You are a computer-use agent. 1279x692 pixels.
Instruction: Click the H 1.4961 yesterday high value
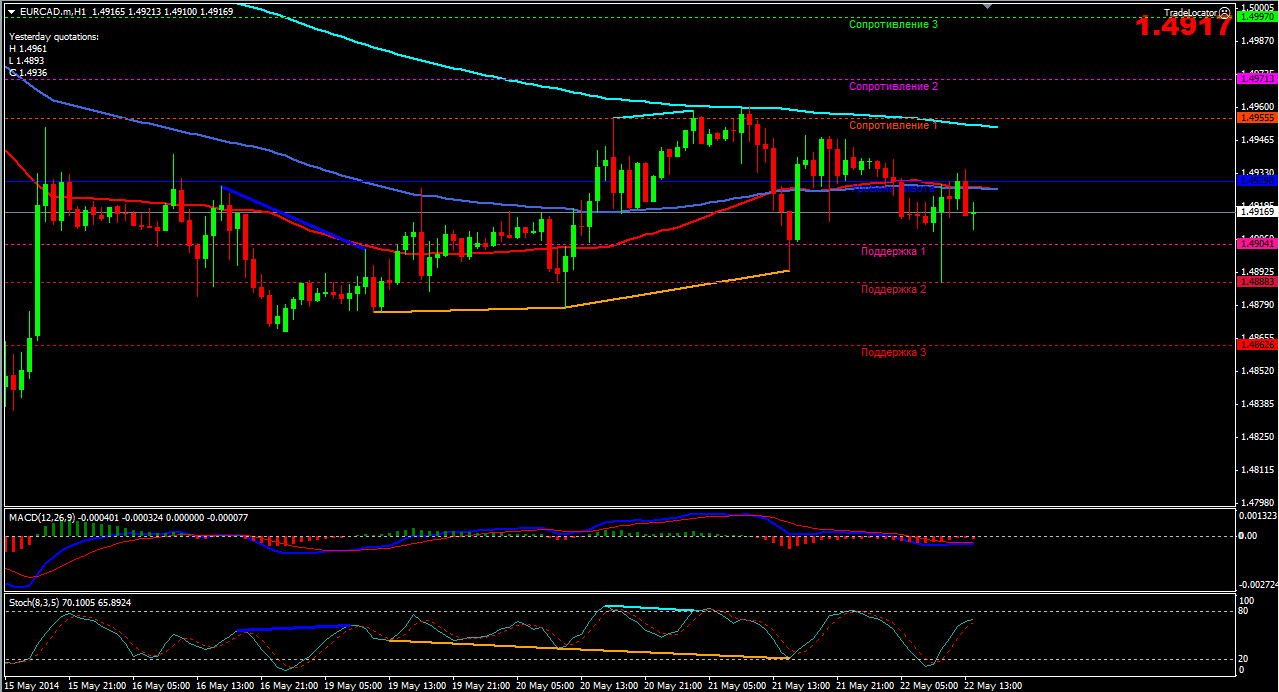click(x=27, y=48)
